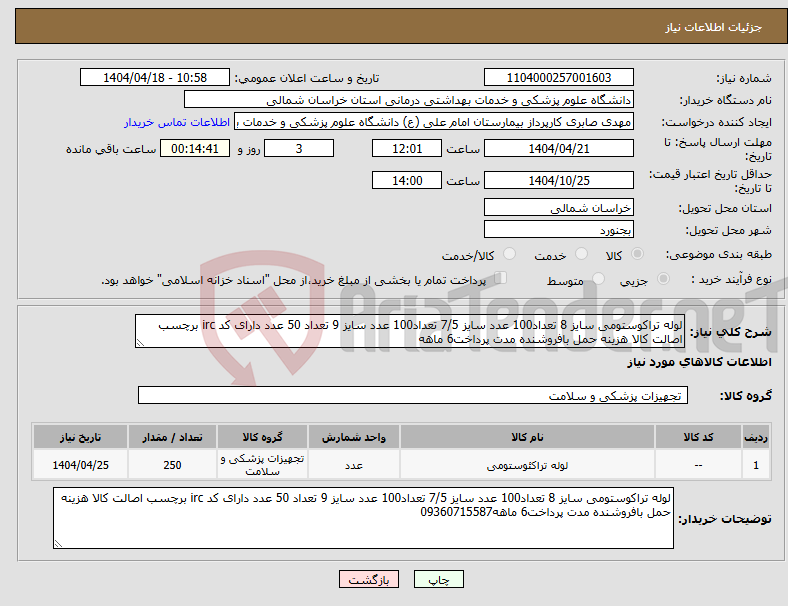The image size is (788, 606).
Task: Click the نام کالا column header
Action: click(527, 437)
